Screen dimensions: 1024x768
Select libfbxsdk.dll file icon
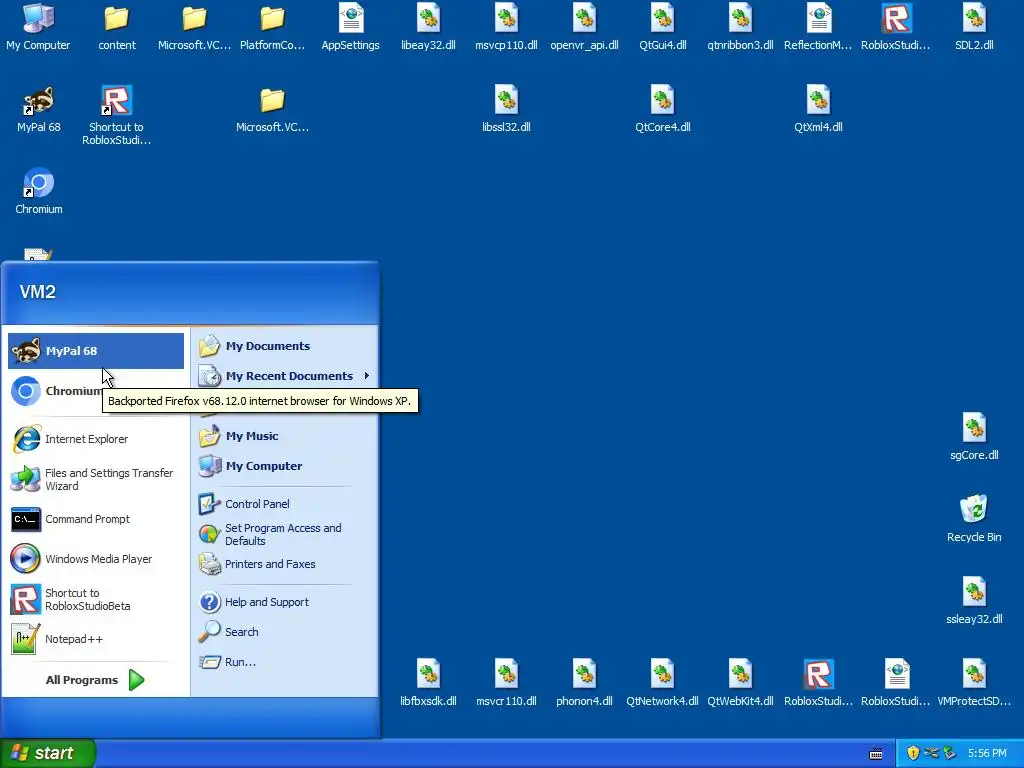point(428,682)
